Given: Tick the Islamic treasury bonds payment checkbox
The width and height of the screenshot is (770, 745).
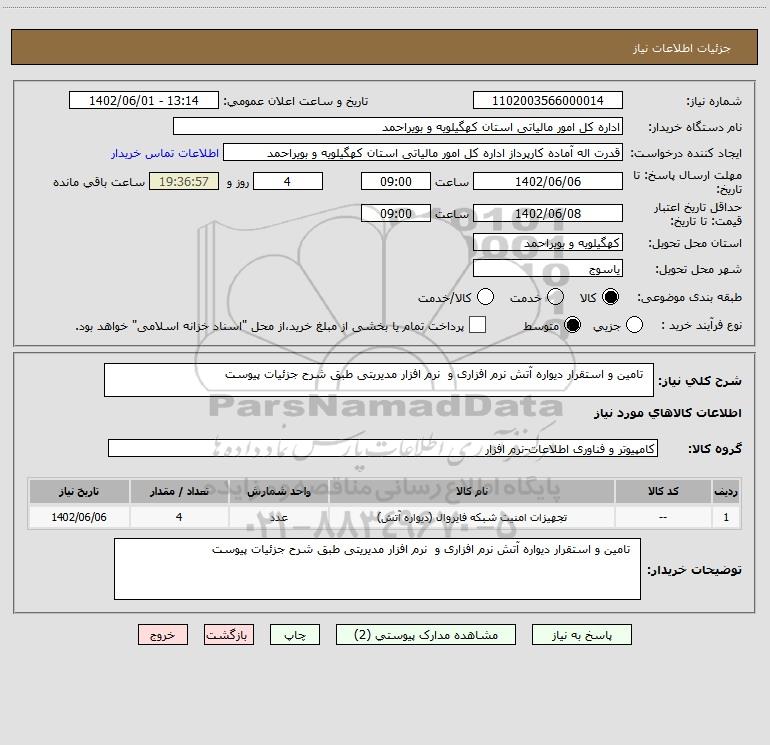Looking at the screenshot, I should pyautogui.click(x=477, y=325).
